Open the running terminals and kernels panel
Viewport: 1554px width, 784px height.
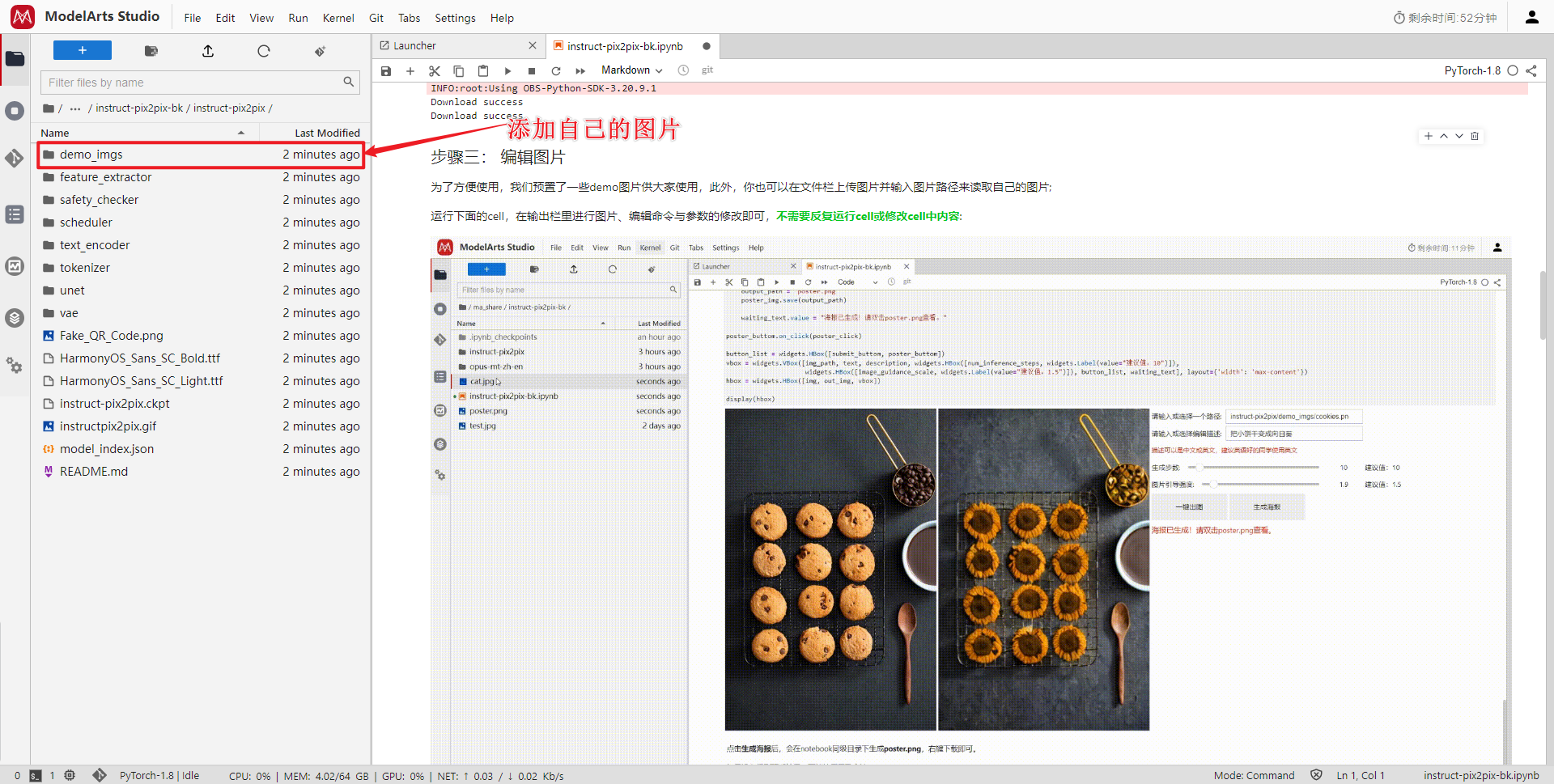tap(15, 111)
